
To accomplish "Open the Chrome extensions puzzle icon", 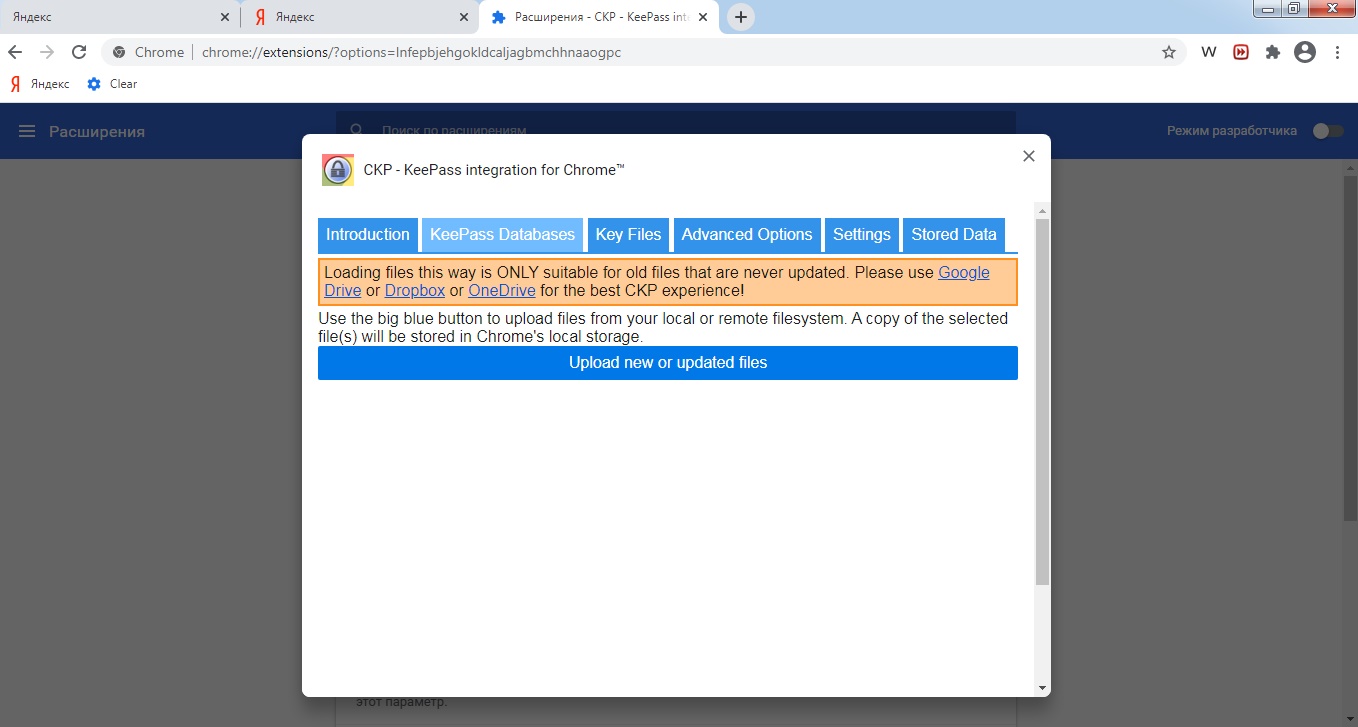I will (x=1272, y=52).
